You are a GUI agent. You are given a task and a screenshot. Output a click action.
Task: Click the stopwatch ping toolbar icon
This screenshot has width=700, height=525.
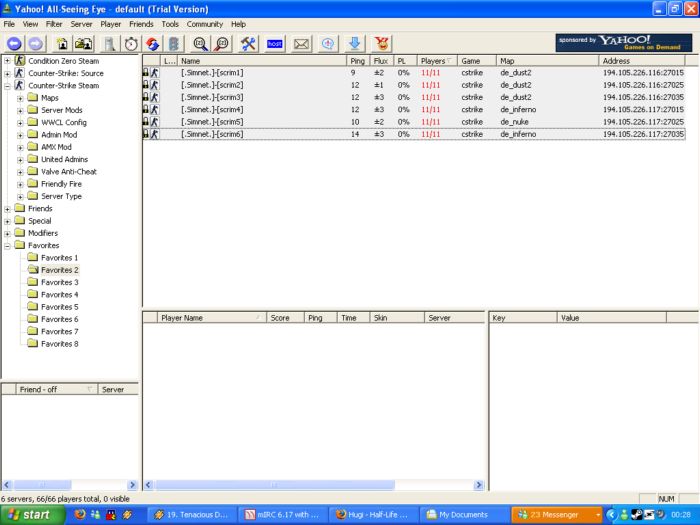pyautogui.click(x=131, y=44)
